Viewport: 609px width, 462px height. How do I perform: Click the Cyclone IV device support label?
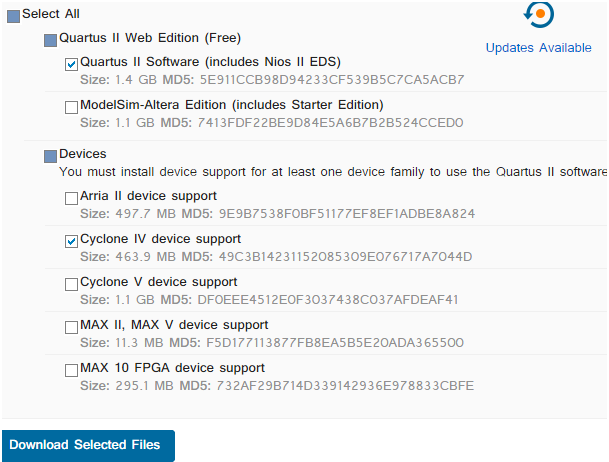160,239
